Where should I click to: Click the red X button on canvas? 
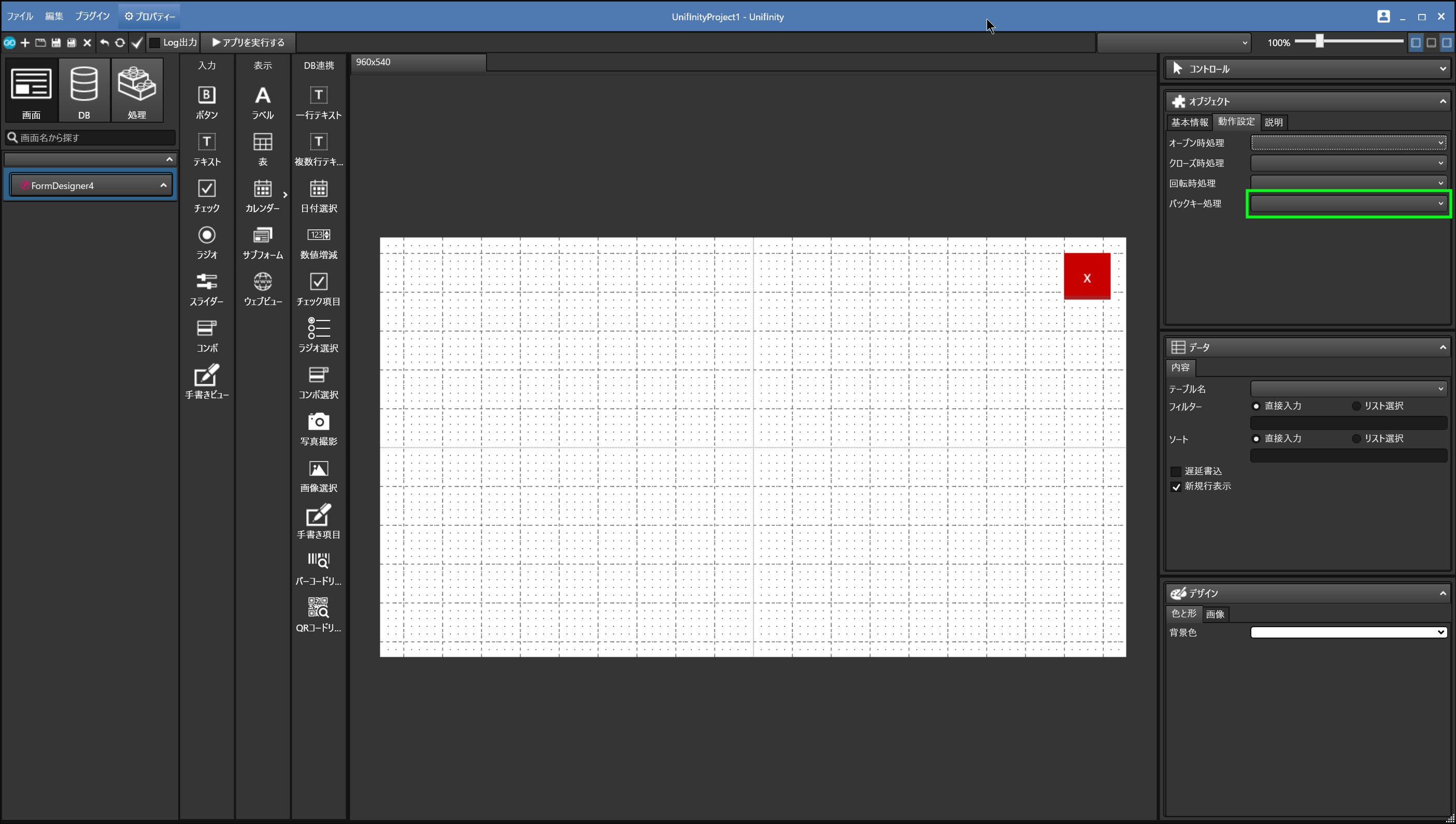[1087, 276]
